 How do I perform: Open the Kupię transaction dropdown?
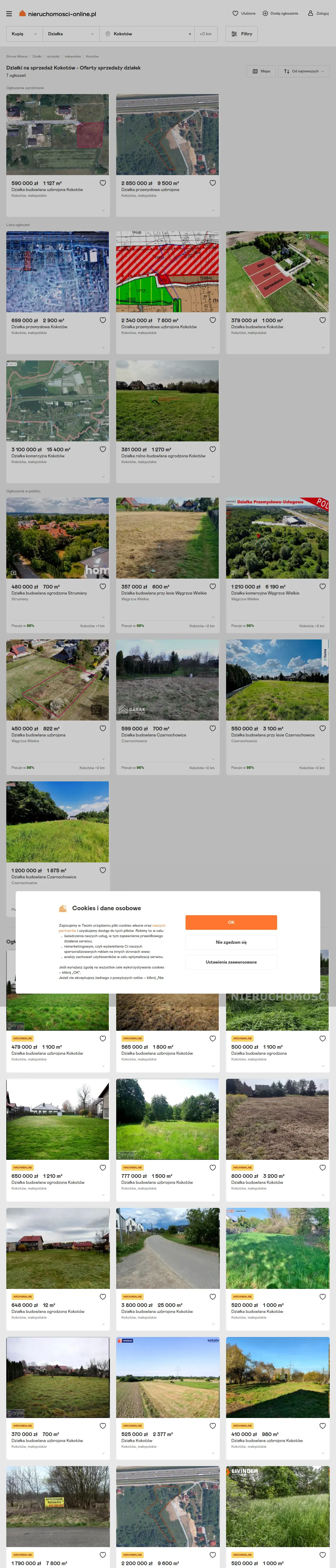point(24,34)
